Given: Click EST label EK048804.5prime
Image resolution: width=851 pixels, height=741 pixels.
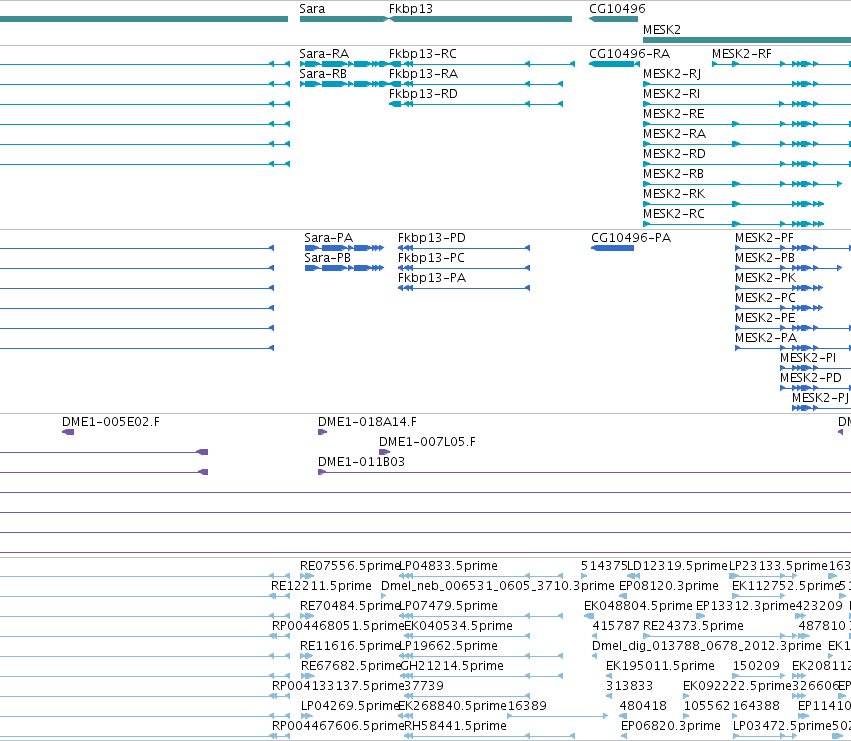Looking at the screenshot, I should (638, 606).
